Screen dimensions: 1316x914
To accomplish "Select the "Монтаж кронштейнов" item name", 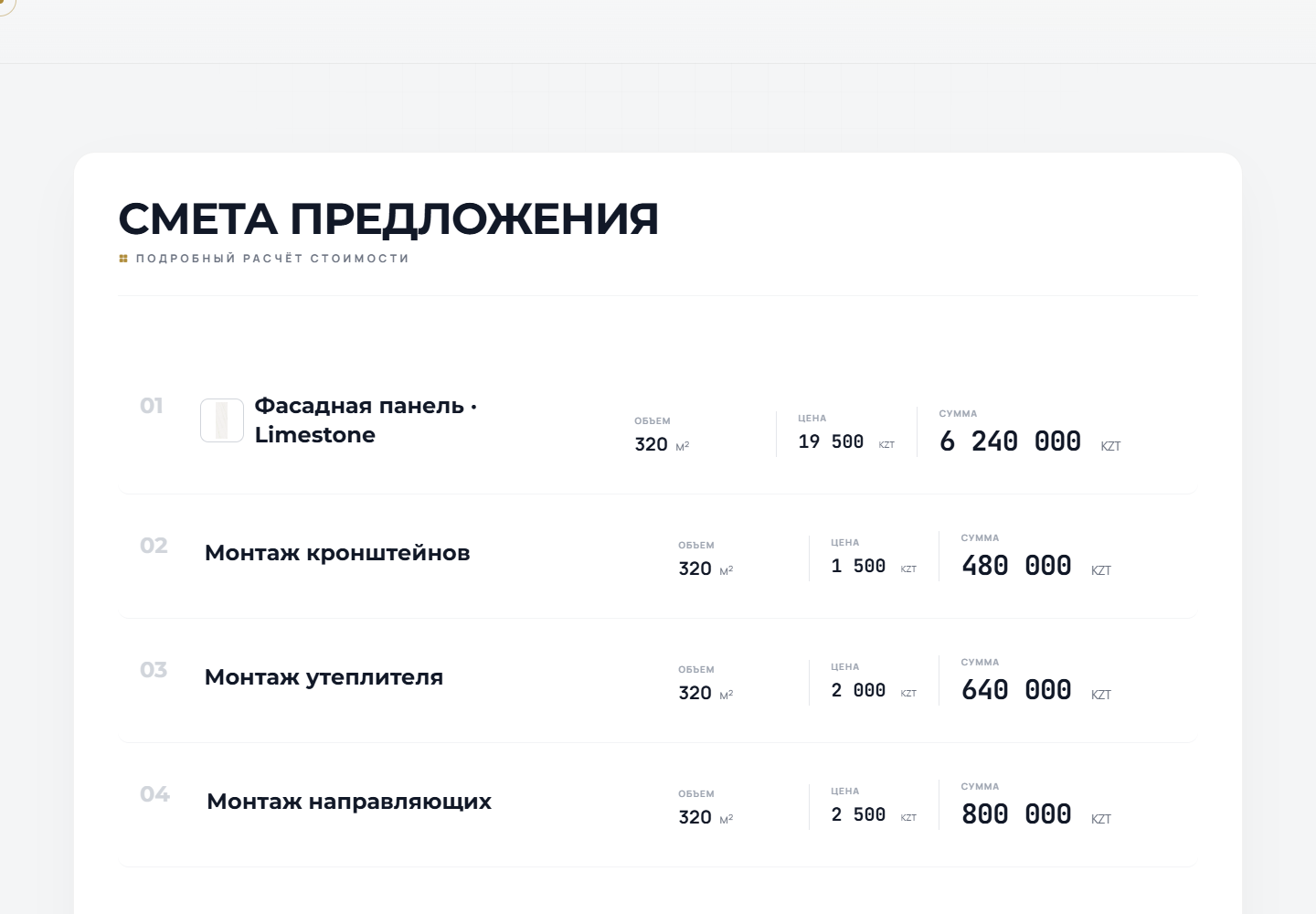I will (x=337, y=553).
